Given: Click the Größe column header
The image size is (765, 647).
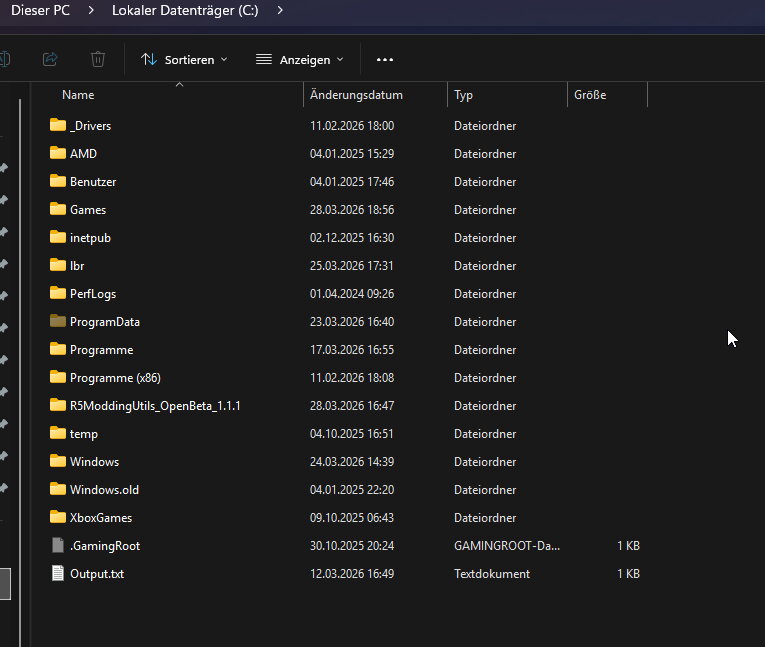Looking at the screenshot, I should 590,95.
